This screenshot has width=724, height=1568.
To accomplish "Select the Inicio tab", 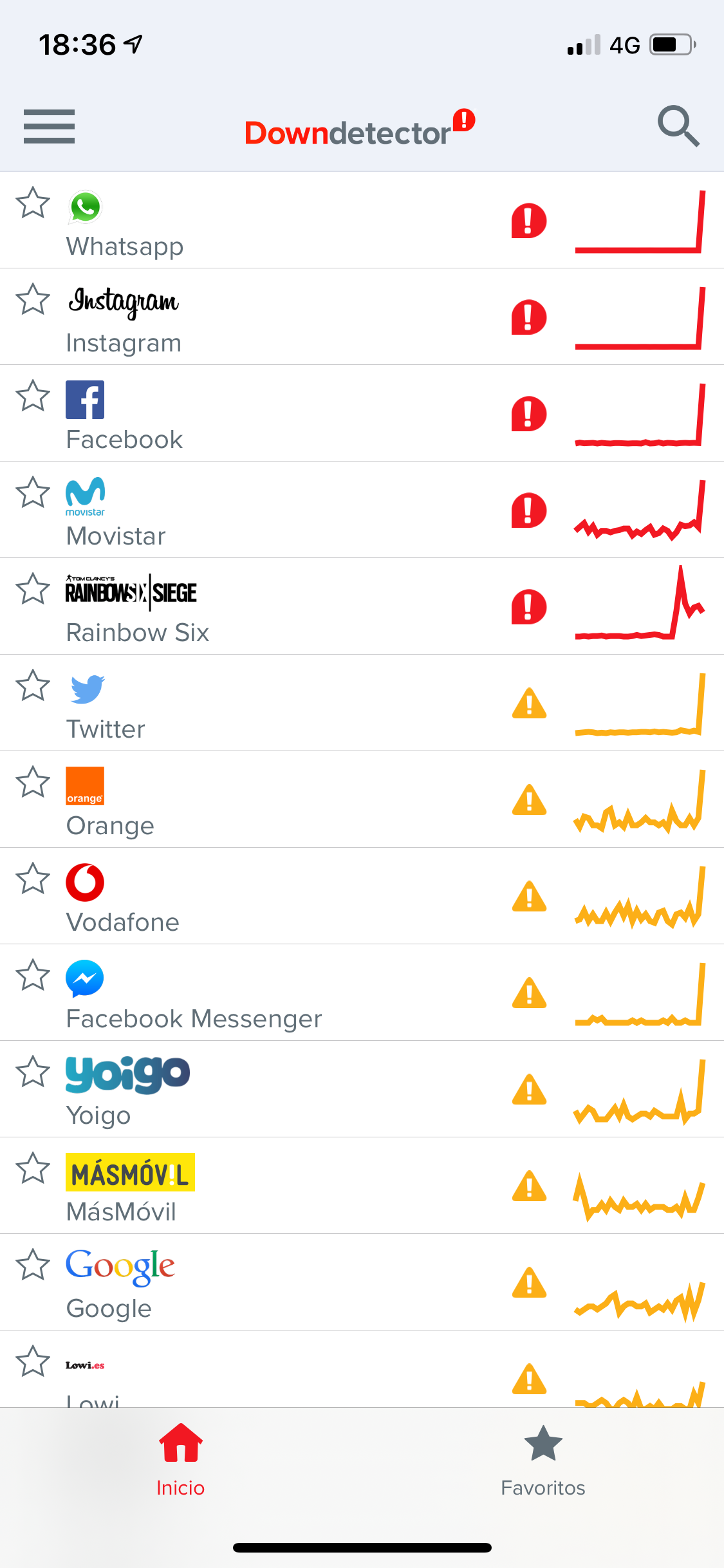I will click(x=181, y=1460).
